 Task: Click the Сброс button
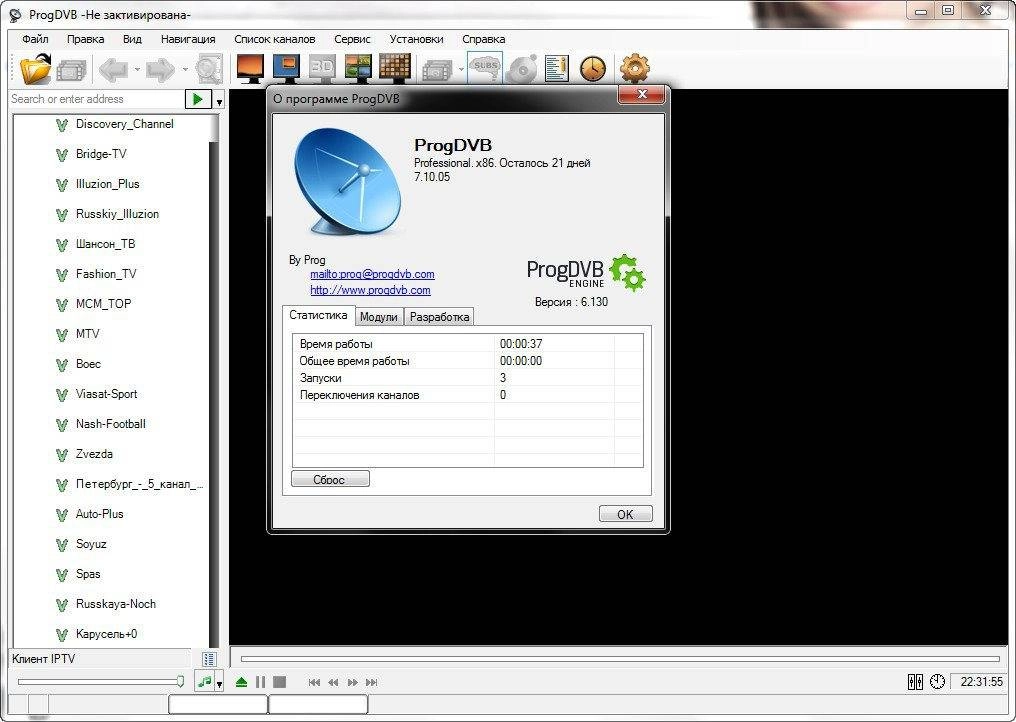[330, 479]
